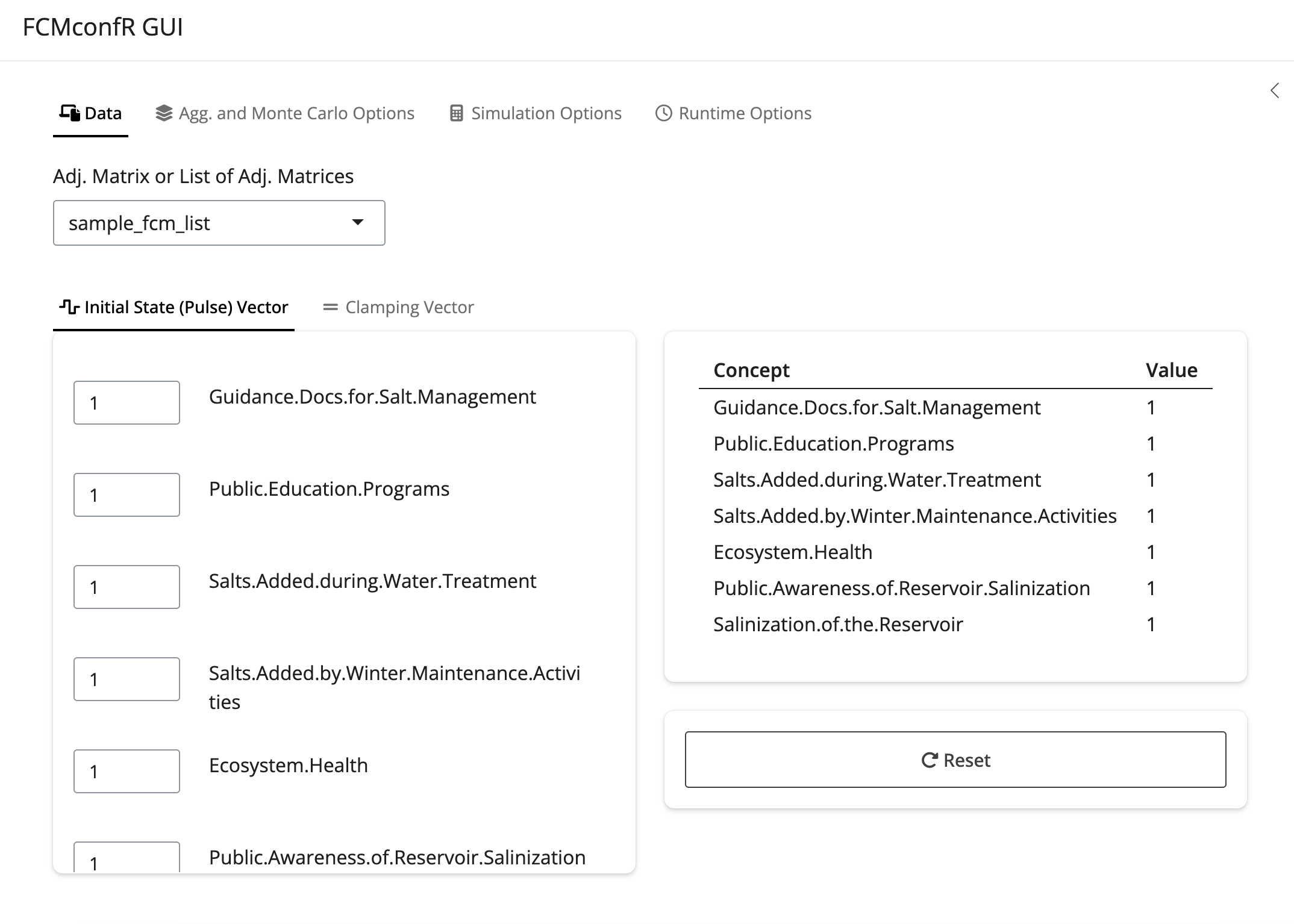This screenshot has height=924, width=1294.
Task: Click the Ecosystem.Health label beside the input
Action: 288,765
